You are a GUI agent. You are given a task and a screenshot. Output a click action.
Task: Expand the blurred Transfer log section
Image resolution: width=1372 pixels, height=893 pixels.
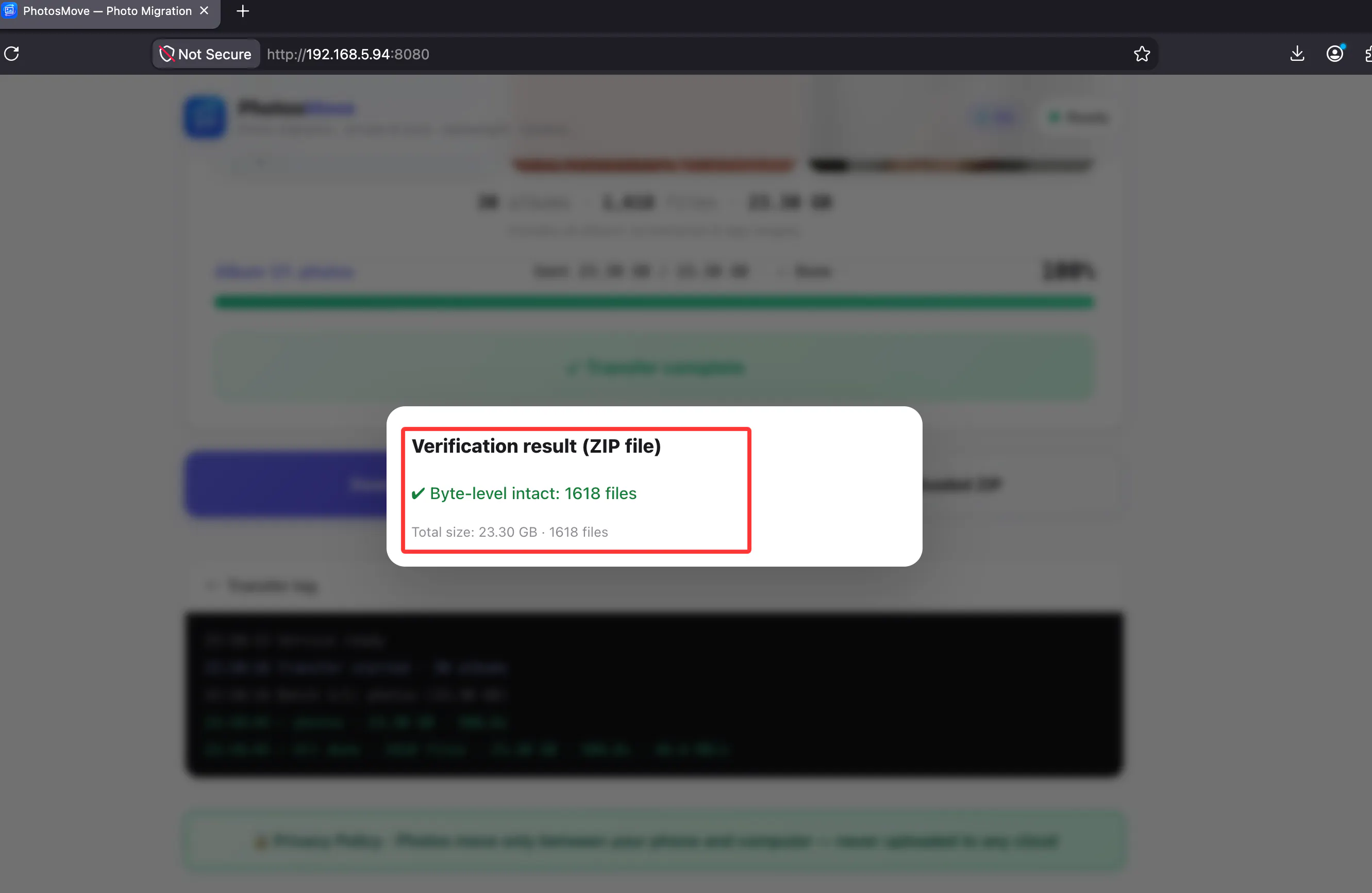(262, 586)
